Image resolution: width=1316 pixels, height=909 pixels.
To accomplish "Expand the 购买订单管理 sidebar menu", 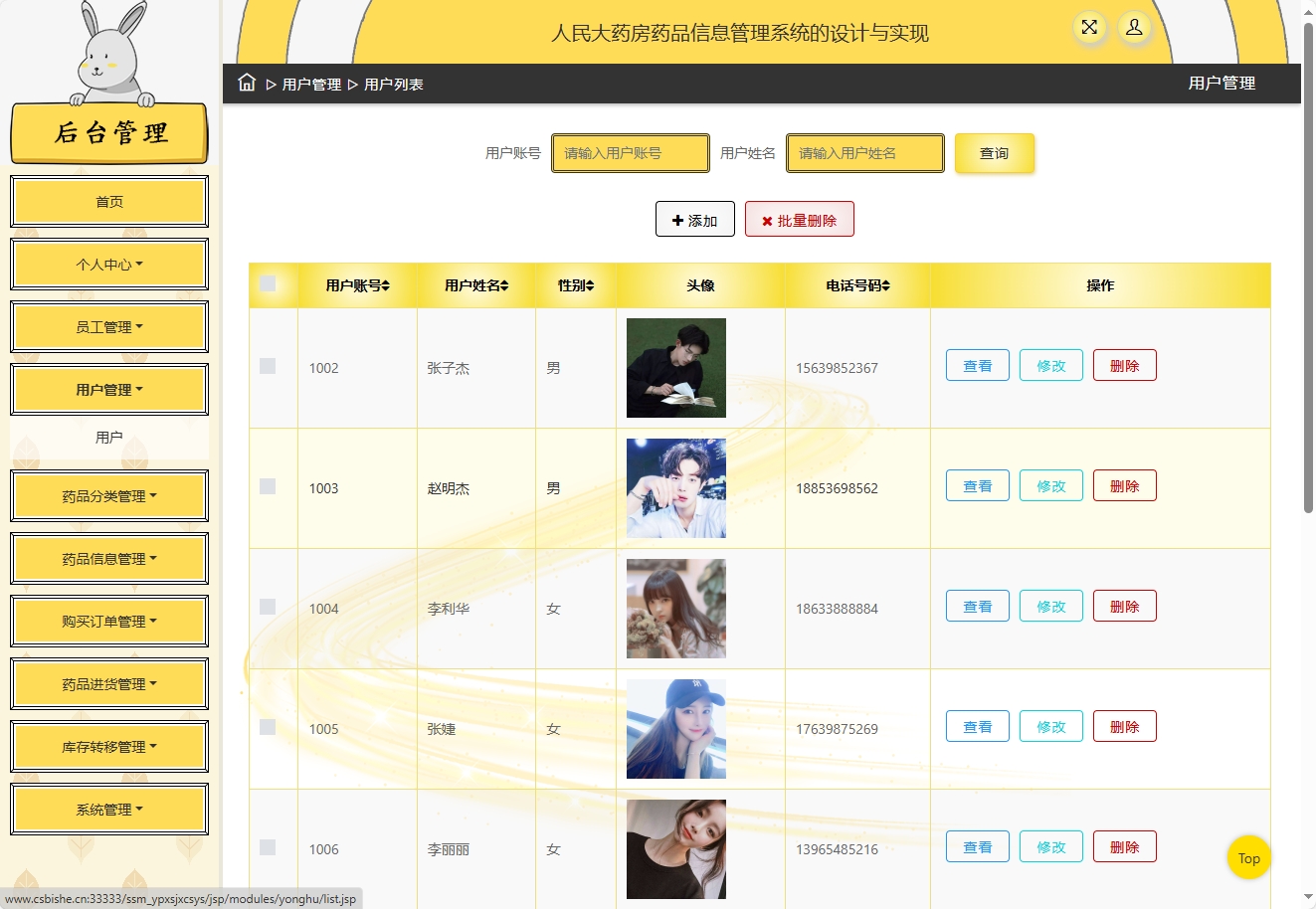I will tap(109, 622).
